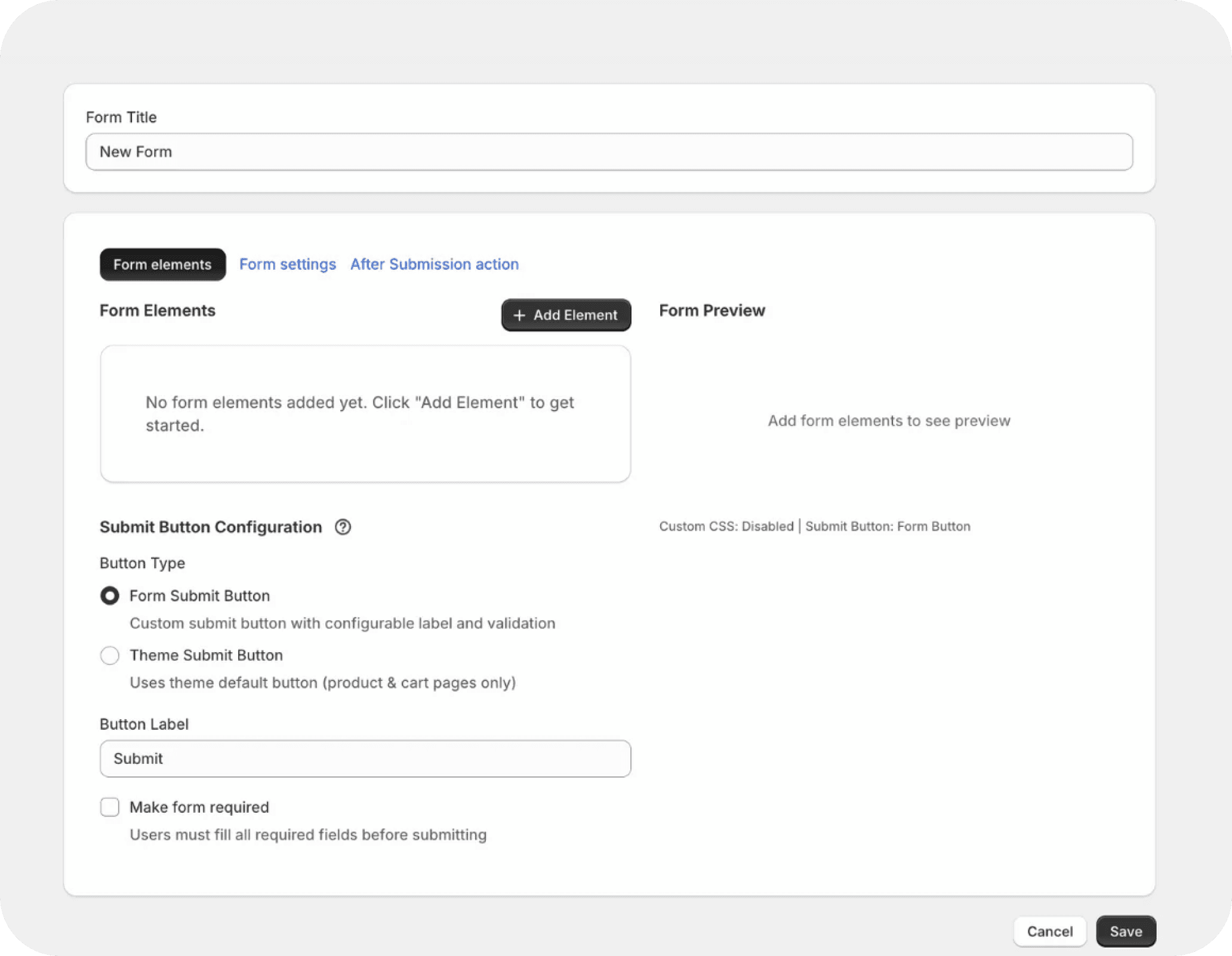Enable the Make form required checkbox
The image size is (1232, 956).
click(110, 807)
